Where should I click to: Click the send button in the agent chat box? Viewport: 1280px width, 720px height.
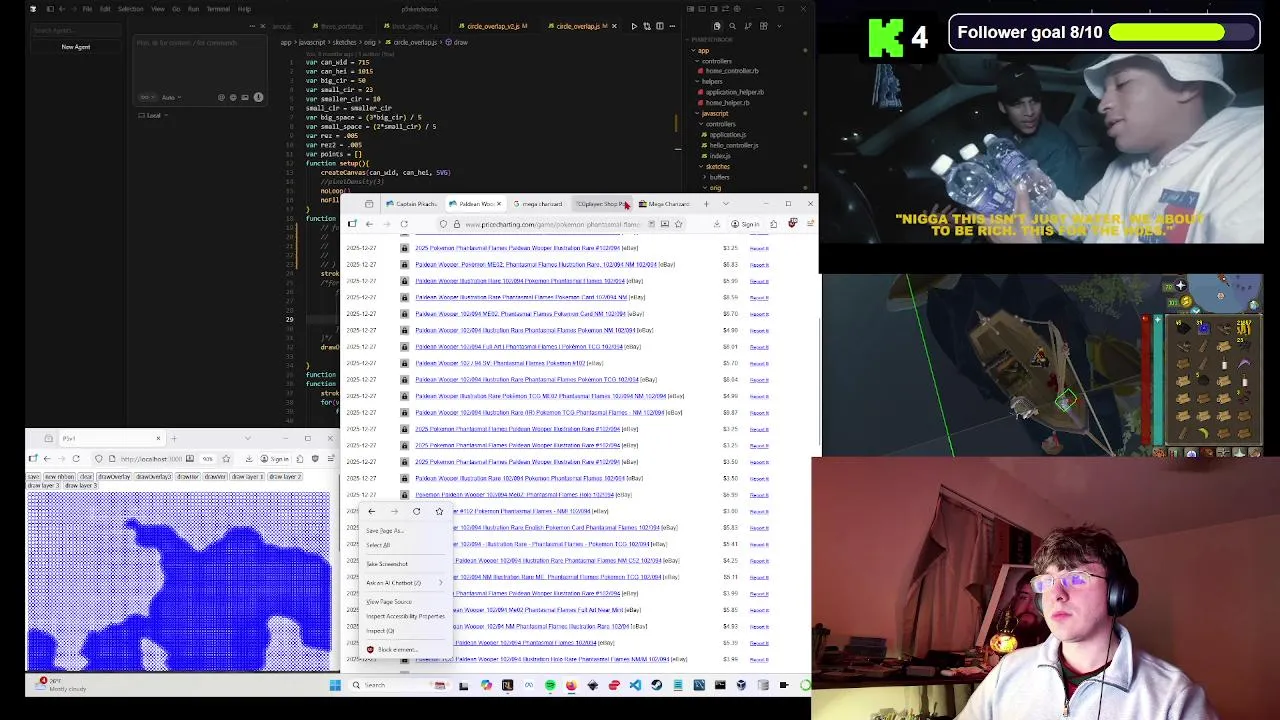pyautogui.click(x=258, y=97)
